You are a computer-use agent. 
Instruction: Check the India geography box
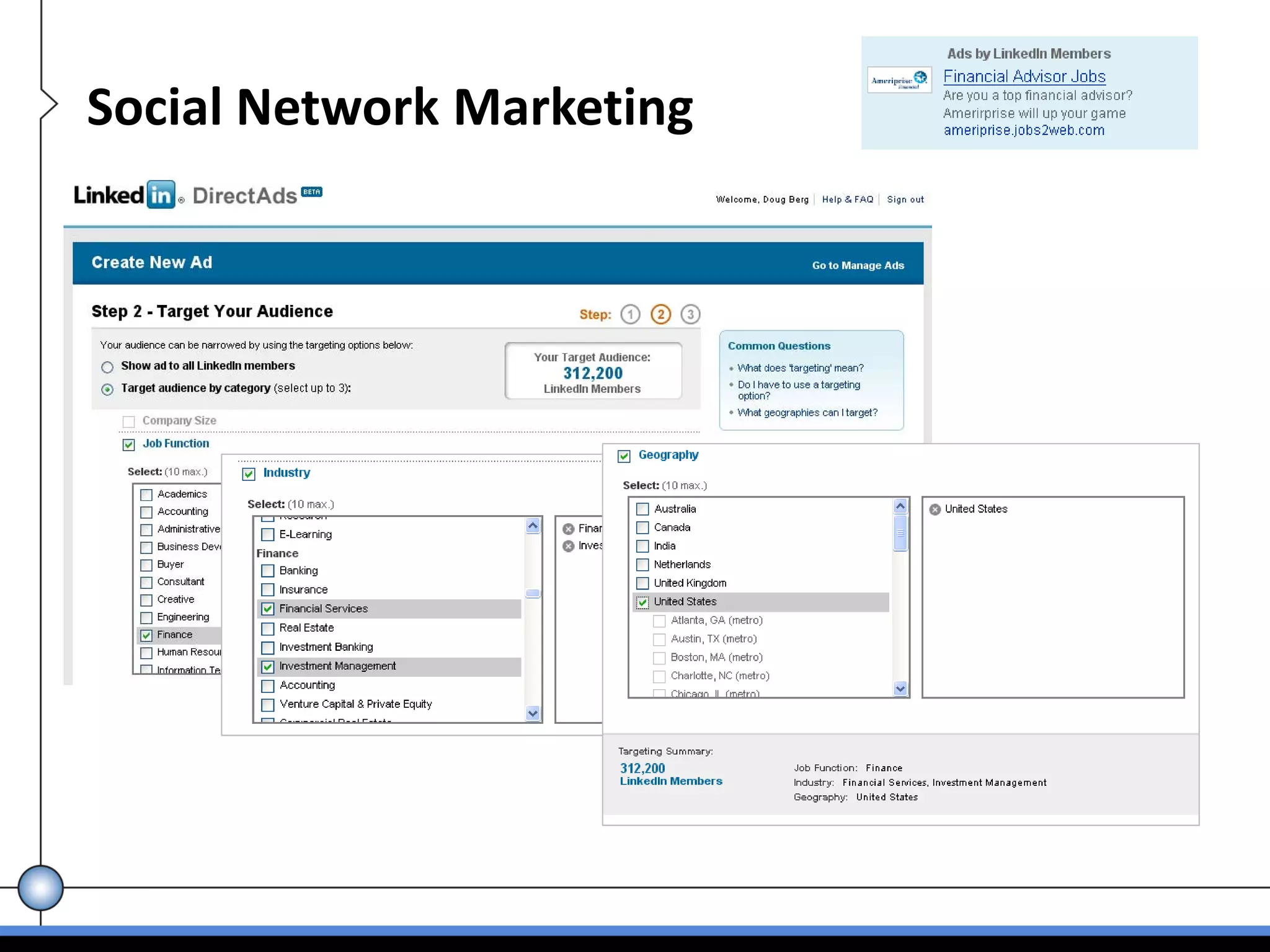click(x=643, y=546)
